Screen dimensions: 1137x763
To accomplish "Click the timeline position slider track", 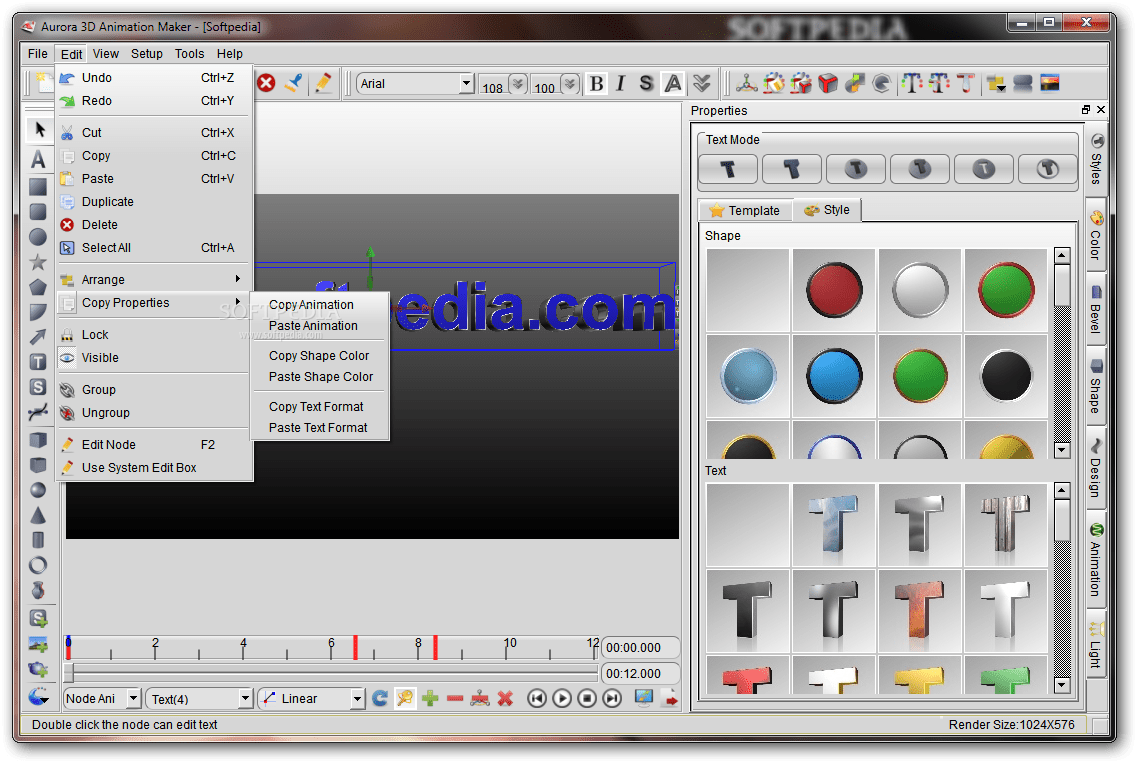I will (x=332, y=673).
